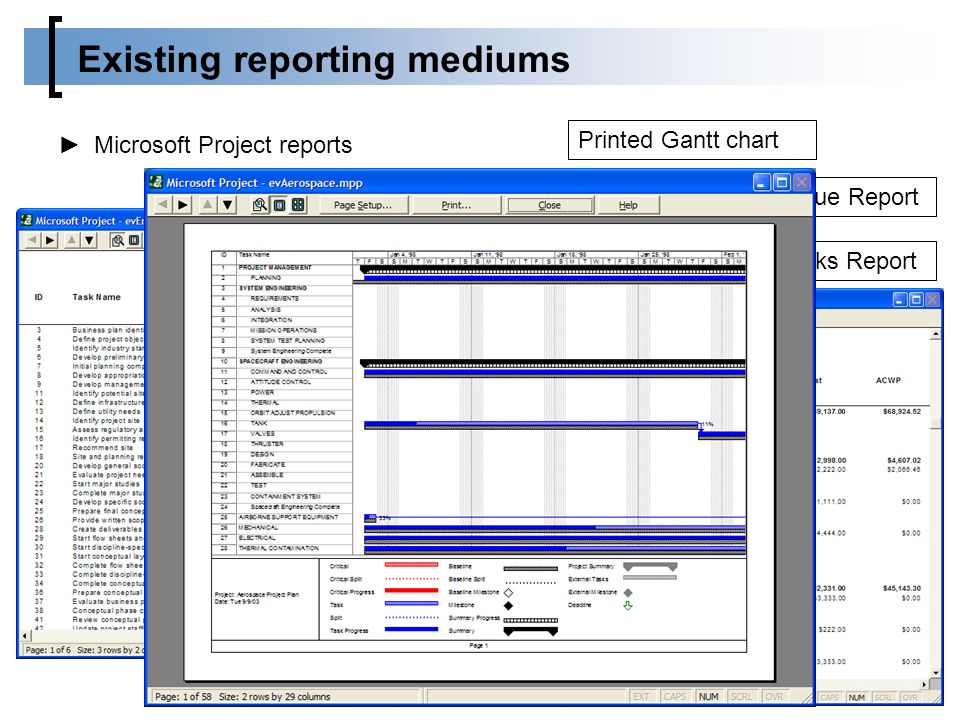Viewport: 960px width, 720px height.
Task: Click scroll left arrow in left background window
Action: [24, 636]
